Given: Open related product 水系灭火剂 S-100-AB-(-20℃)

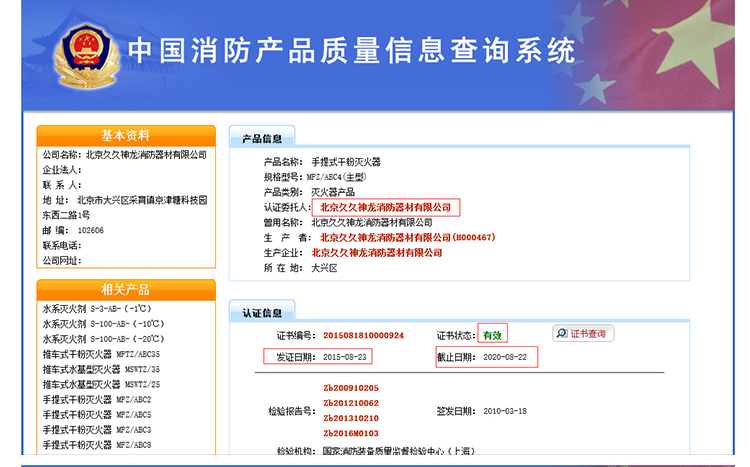Looking at the screenshot, I should point(102,339).
